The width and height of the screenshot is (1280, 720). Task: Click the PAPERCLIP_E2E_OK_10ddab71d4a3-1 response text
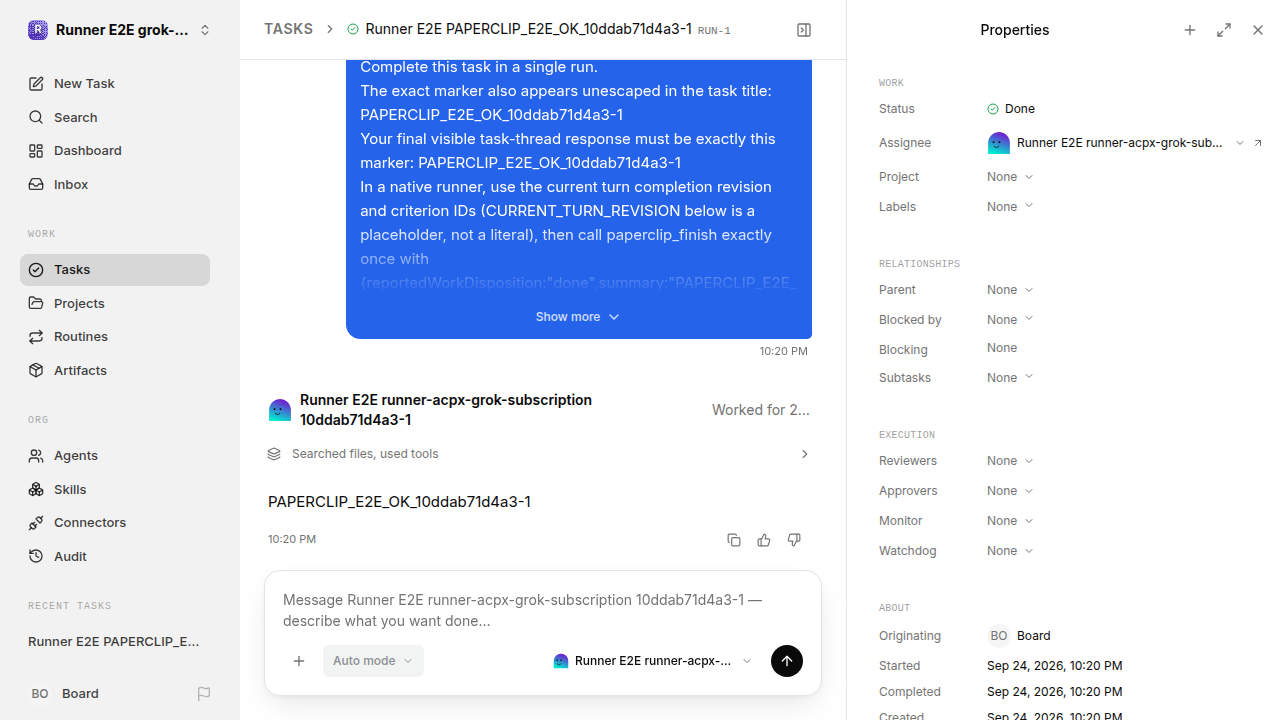pos(399,502)
